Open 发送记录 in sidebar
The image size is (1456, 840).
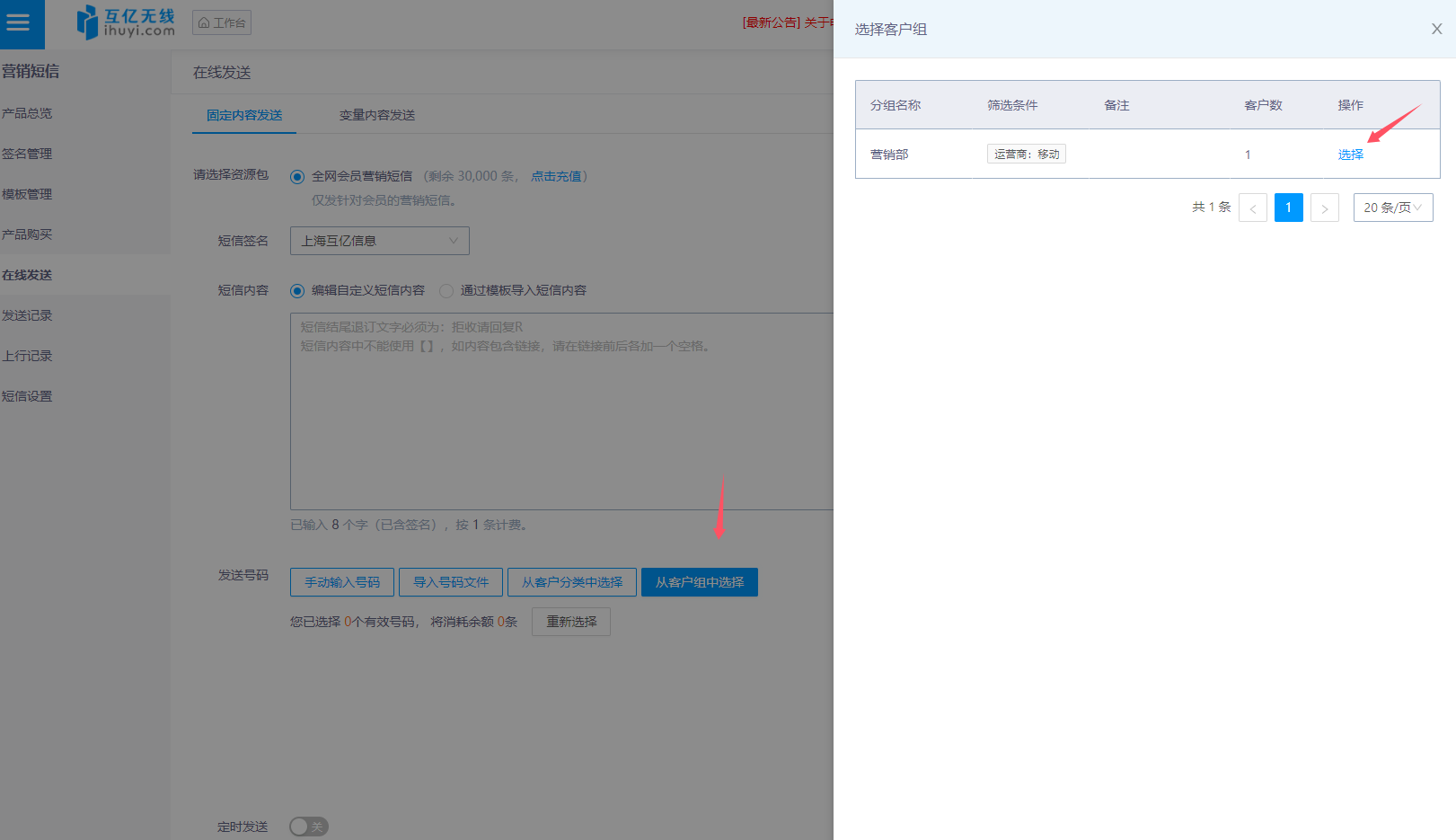[27, 315]
